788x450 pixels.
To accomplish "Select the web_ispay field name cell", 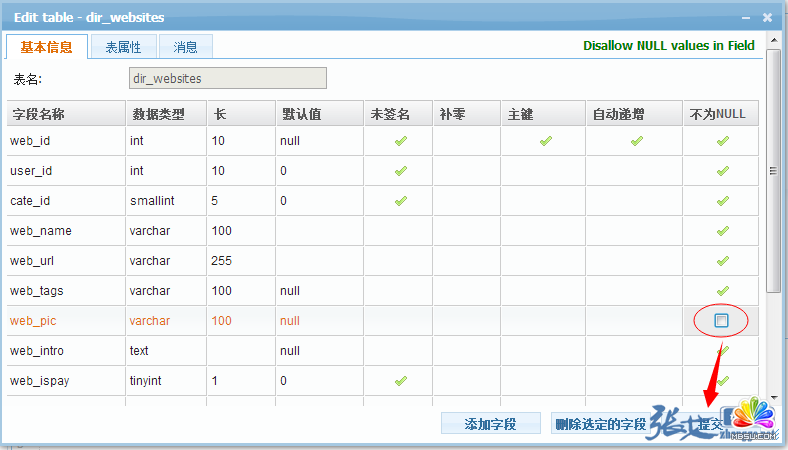I will click(66, 381).
